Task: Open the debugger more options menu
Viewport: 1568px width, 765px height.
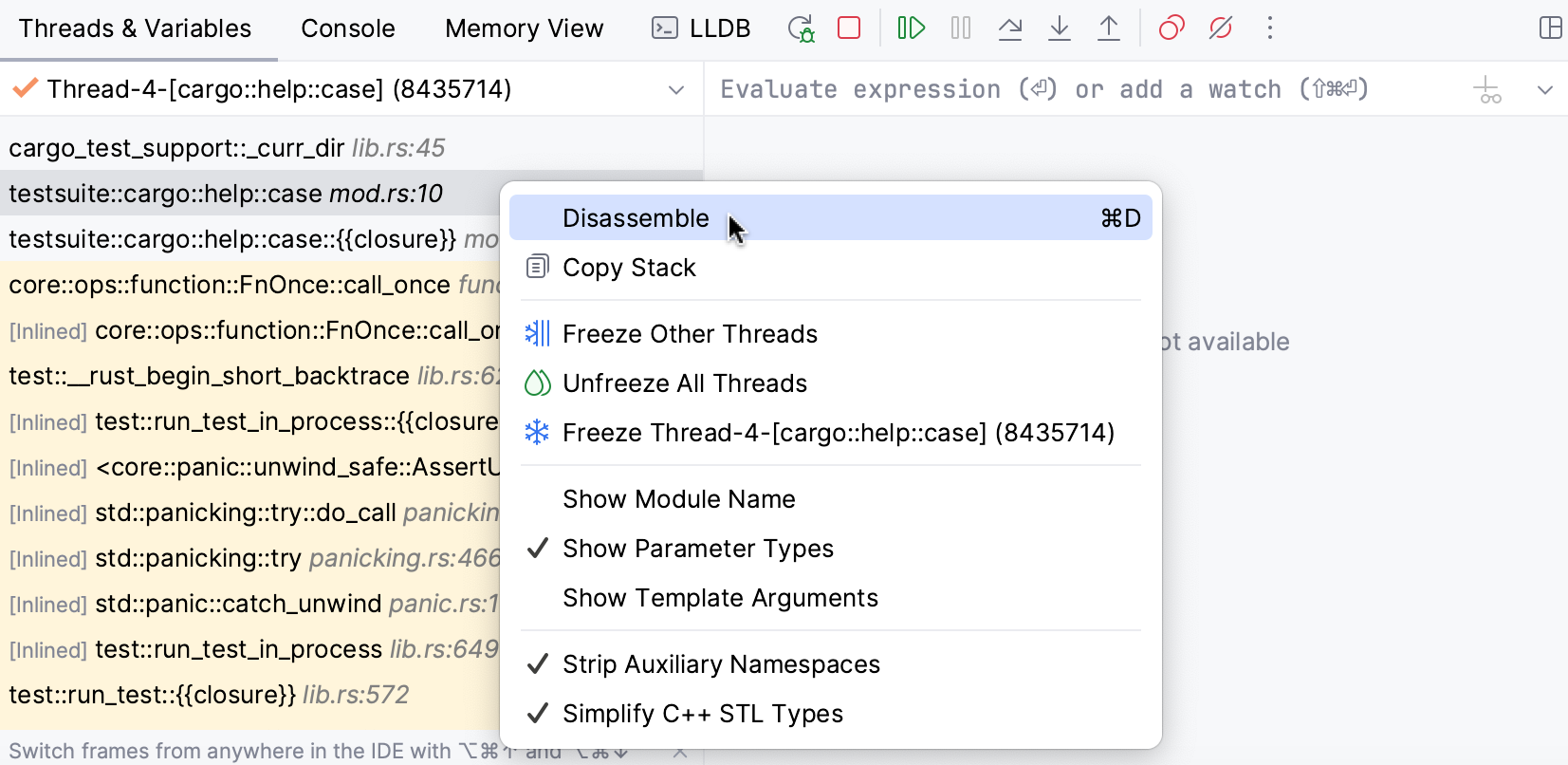Action: point(1269,28)
